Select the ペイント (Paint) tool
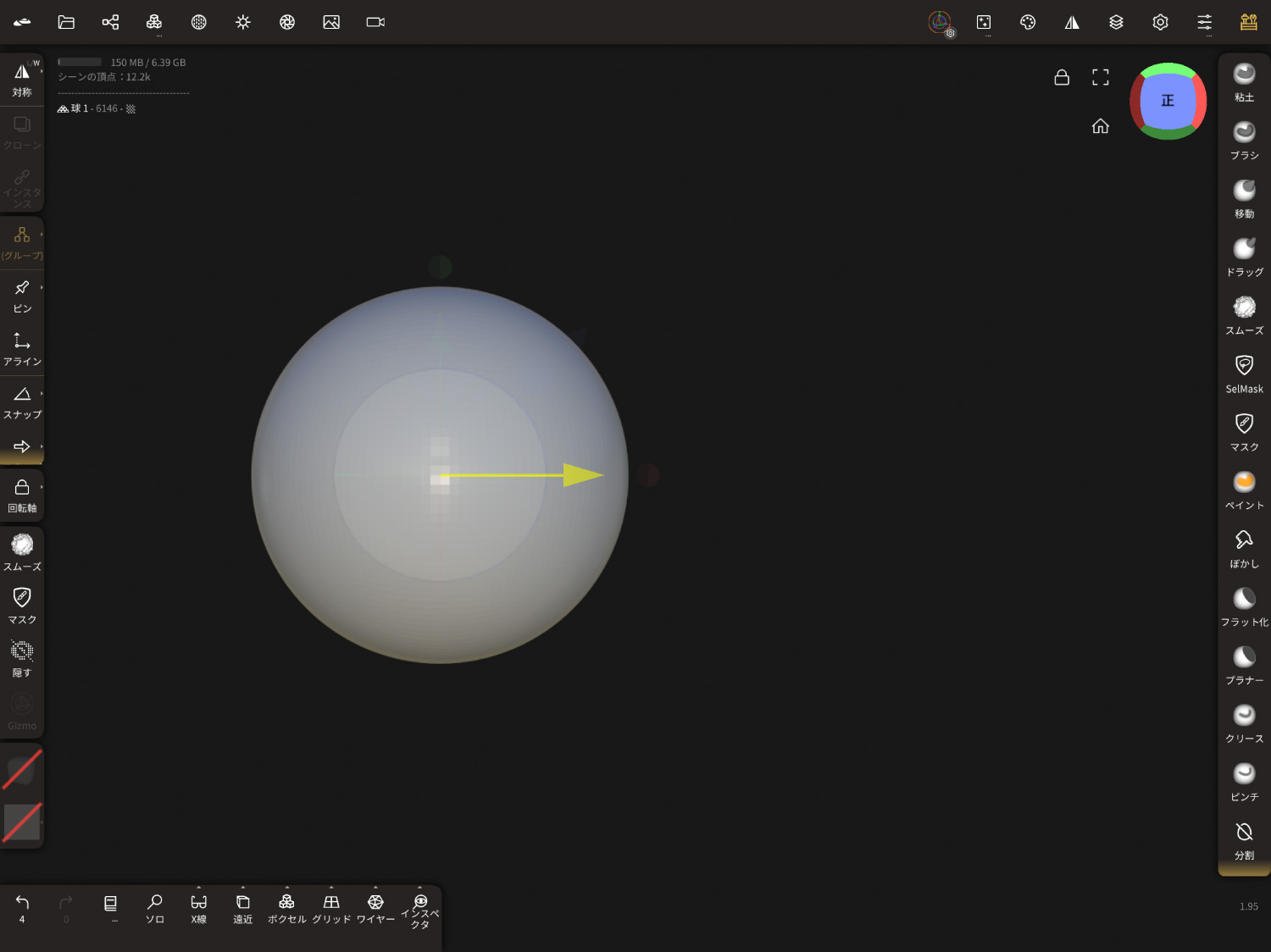 (1244, 490)
